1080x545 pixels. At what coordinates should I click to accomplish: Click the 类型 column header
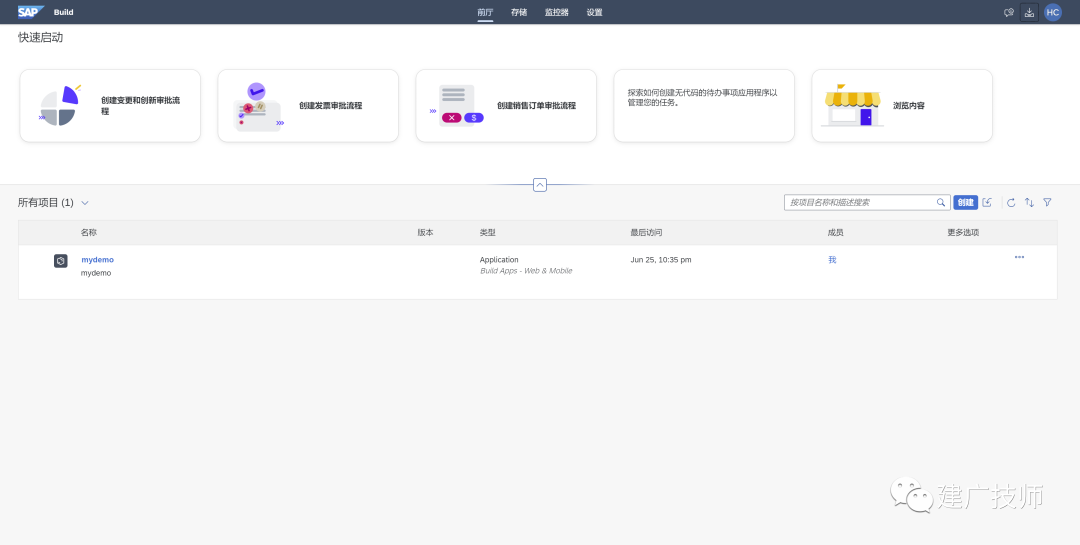(x=488, y=233)
